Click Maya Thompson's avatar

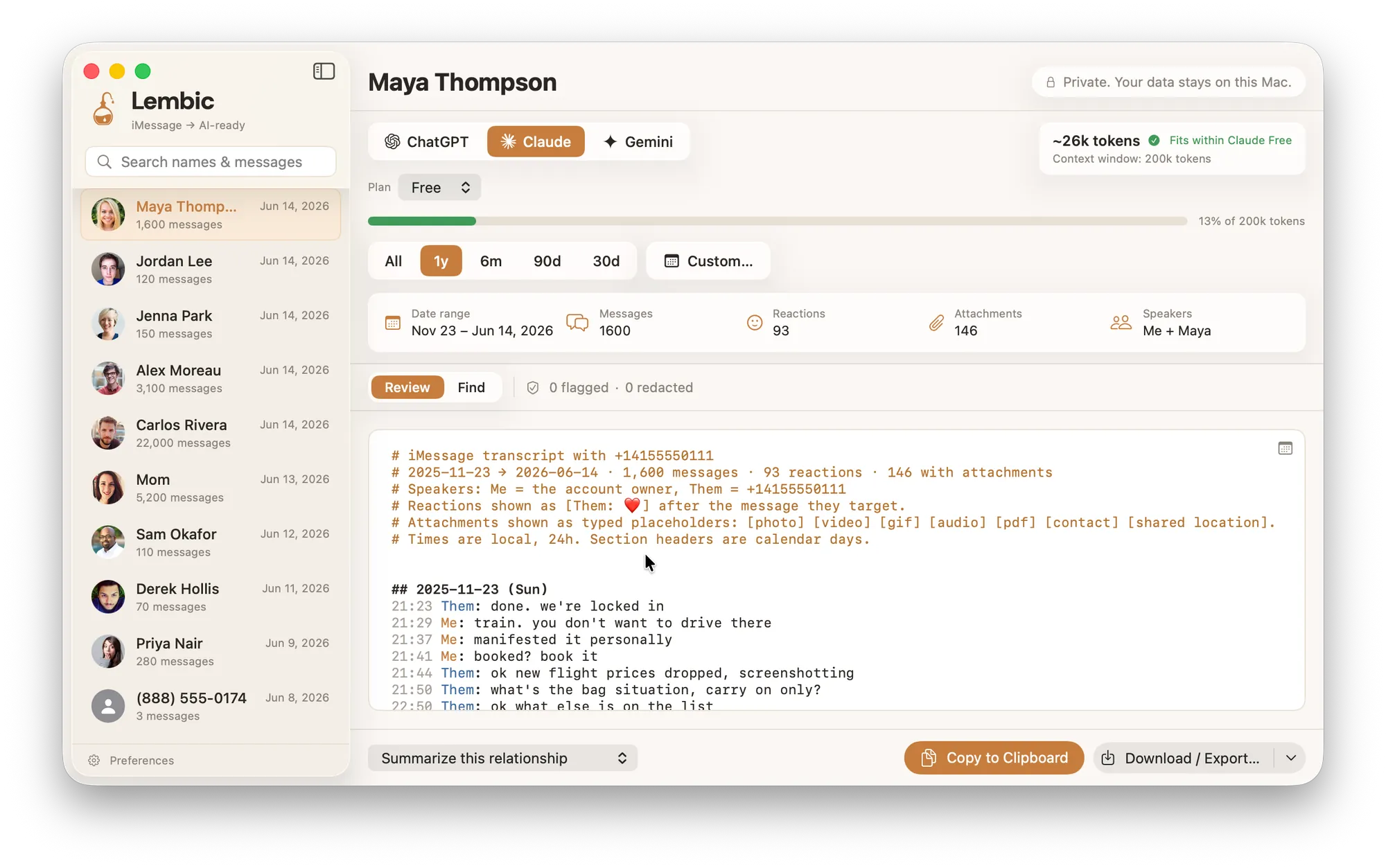coord(108,215)
